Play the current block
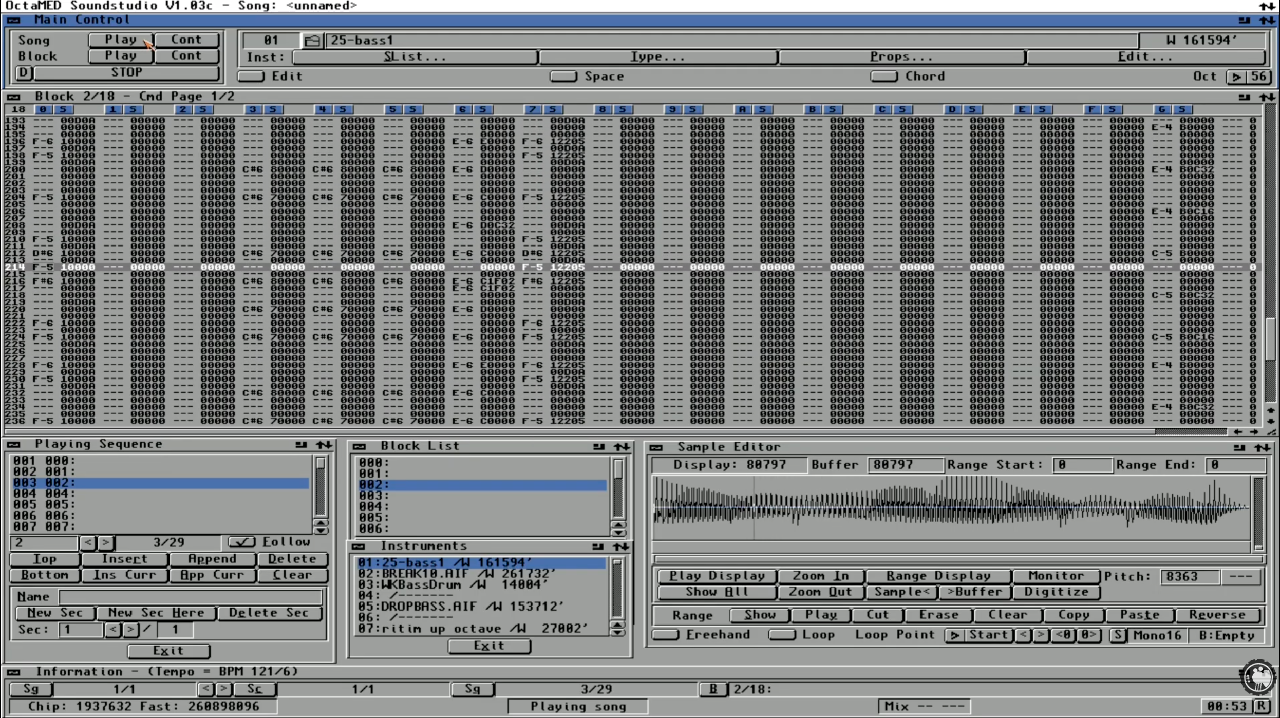This screenshot has width=1280, height=718. [x=120, y=56]
